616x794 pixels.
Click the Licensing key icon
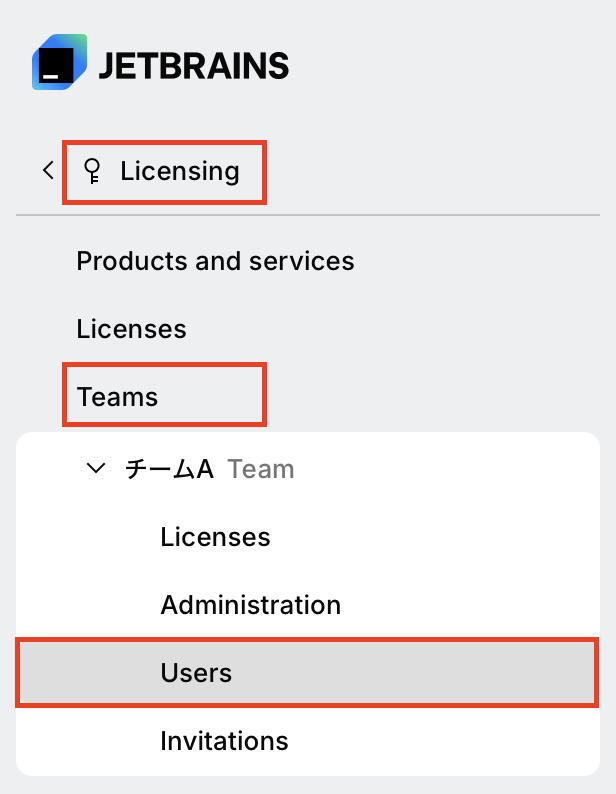coord(92,171)
